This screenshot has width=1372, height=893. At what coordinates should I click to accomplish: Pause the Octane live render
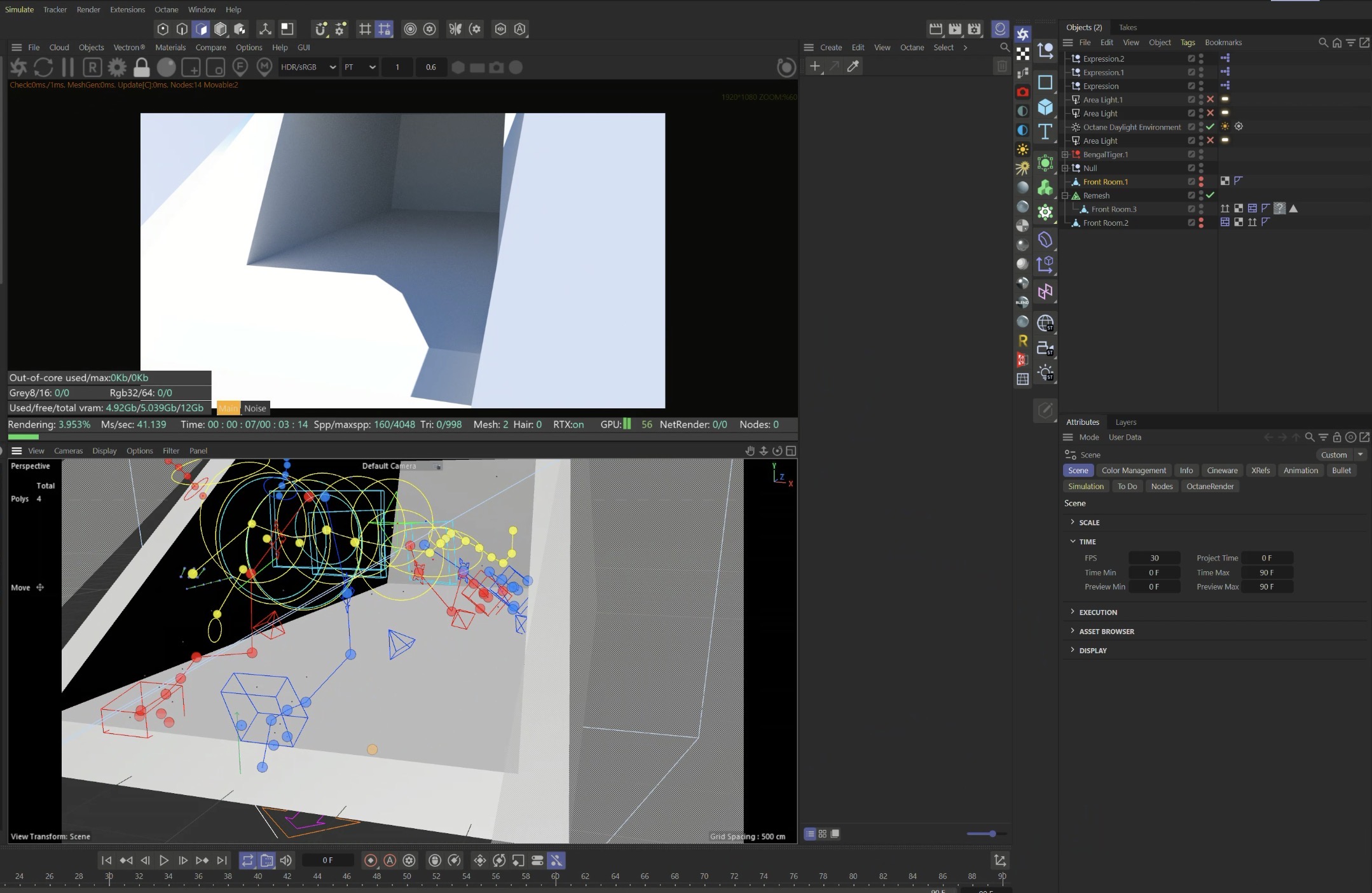pyautogui.click(x=67, y=67)
